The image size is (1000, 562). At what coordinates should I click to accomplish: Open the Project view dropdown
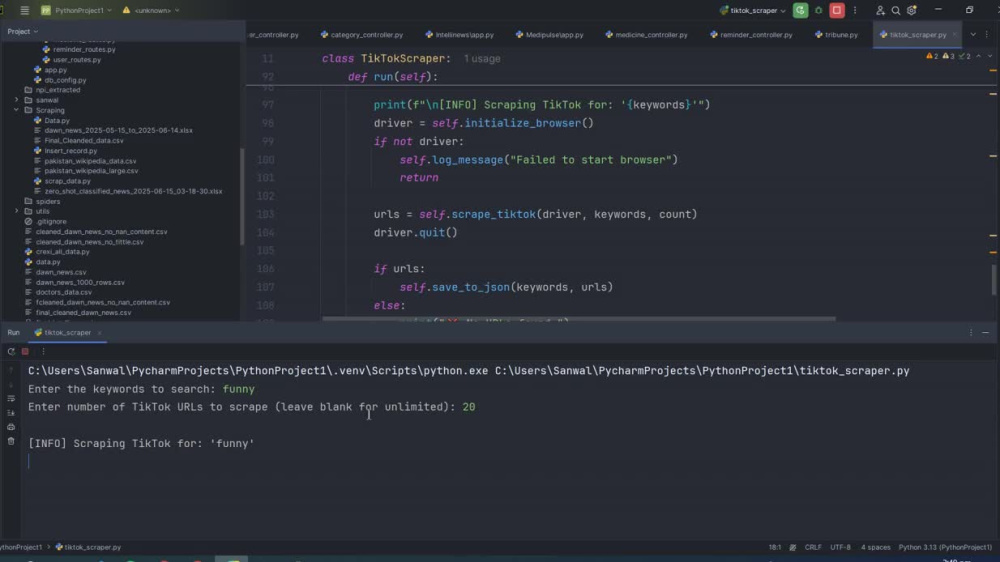(x=22, y=31)
